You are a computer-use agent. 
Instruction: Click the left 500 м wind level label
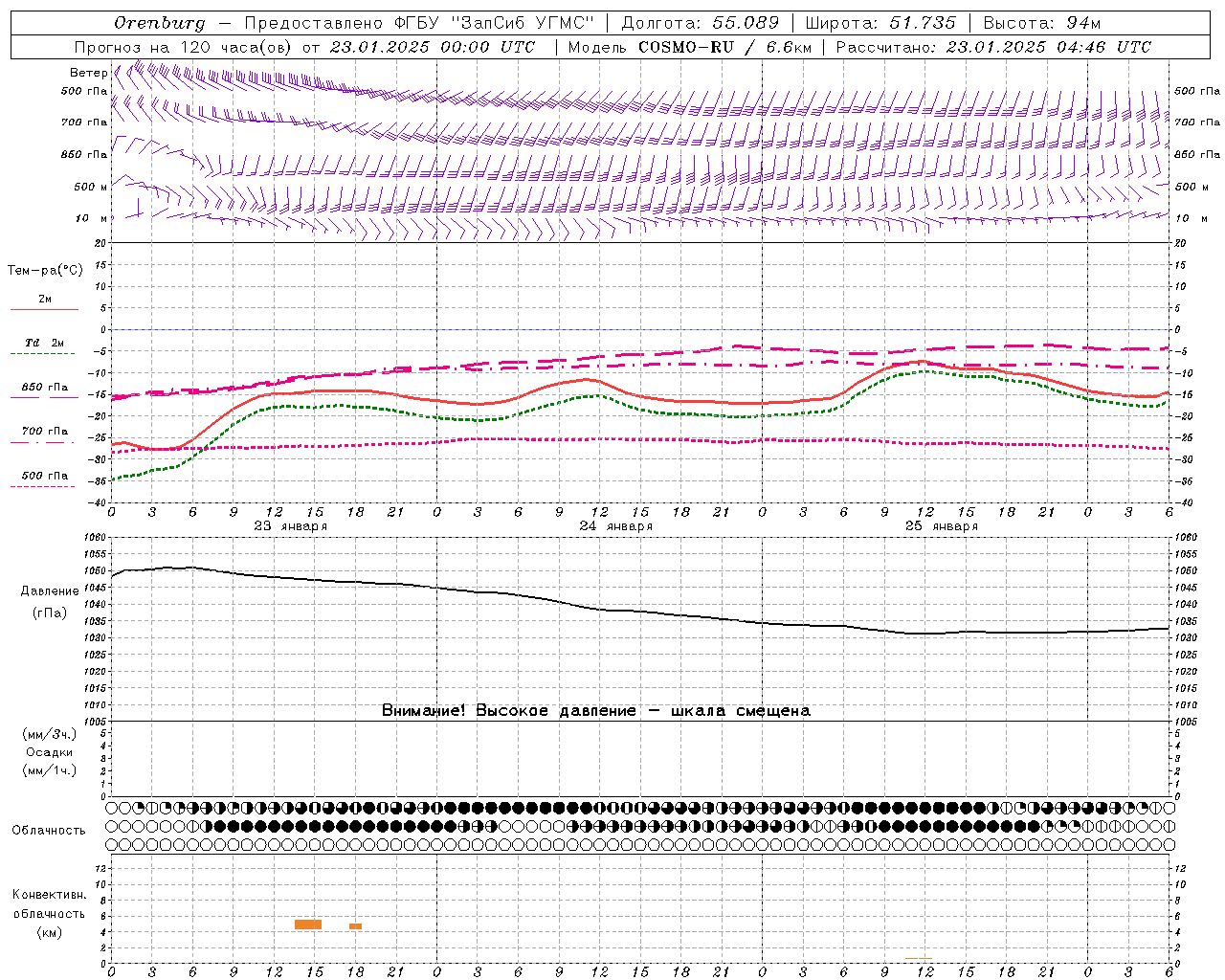pos(91,187)
